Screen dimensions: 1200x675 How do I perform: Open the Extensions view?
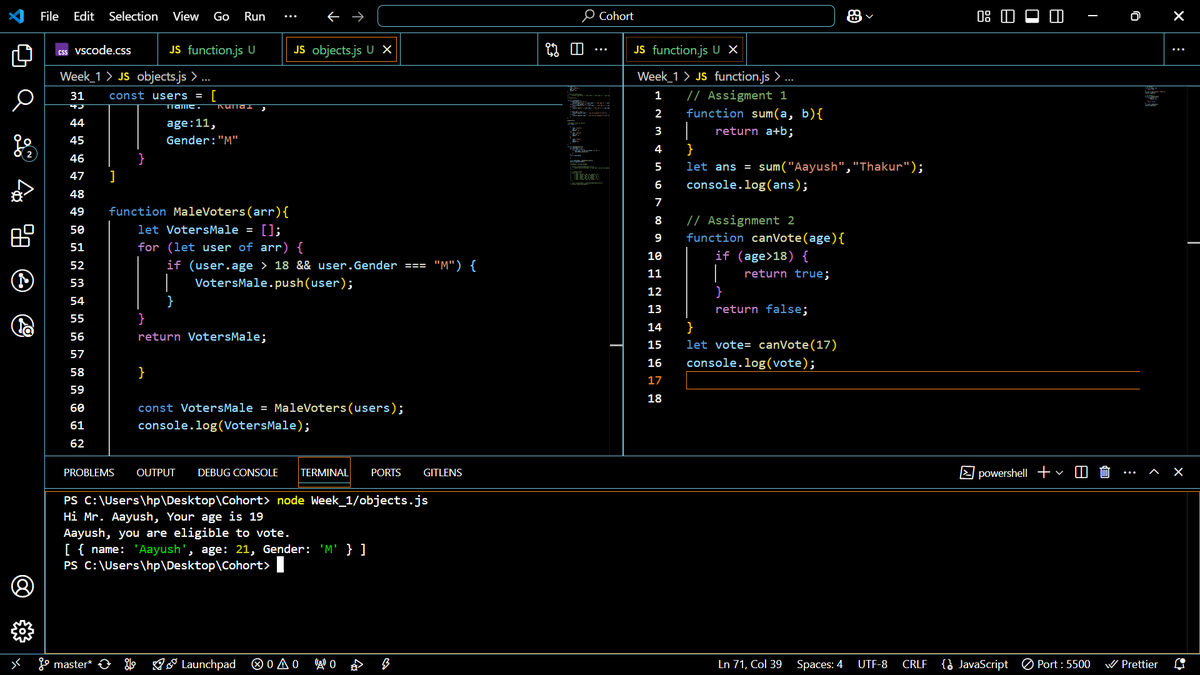pyautogui.click(x=22, y=236)
